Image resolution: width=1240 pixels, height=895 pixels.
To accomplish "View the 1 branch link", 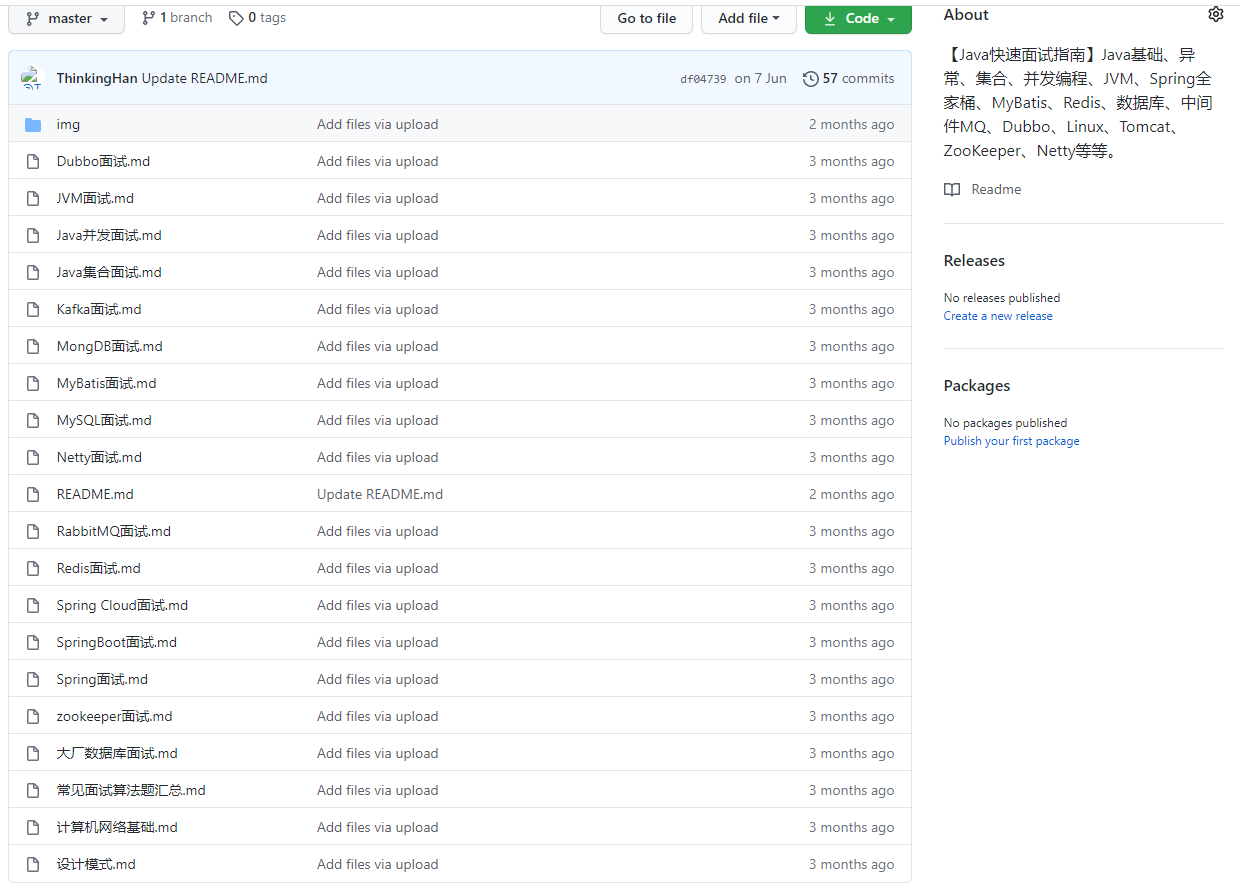I will pos(177,18).
